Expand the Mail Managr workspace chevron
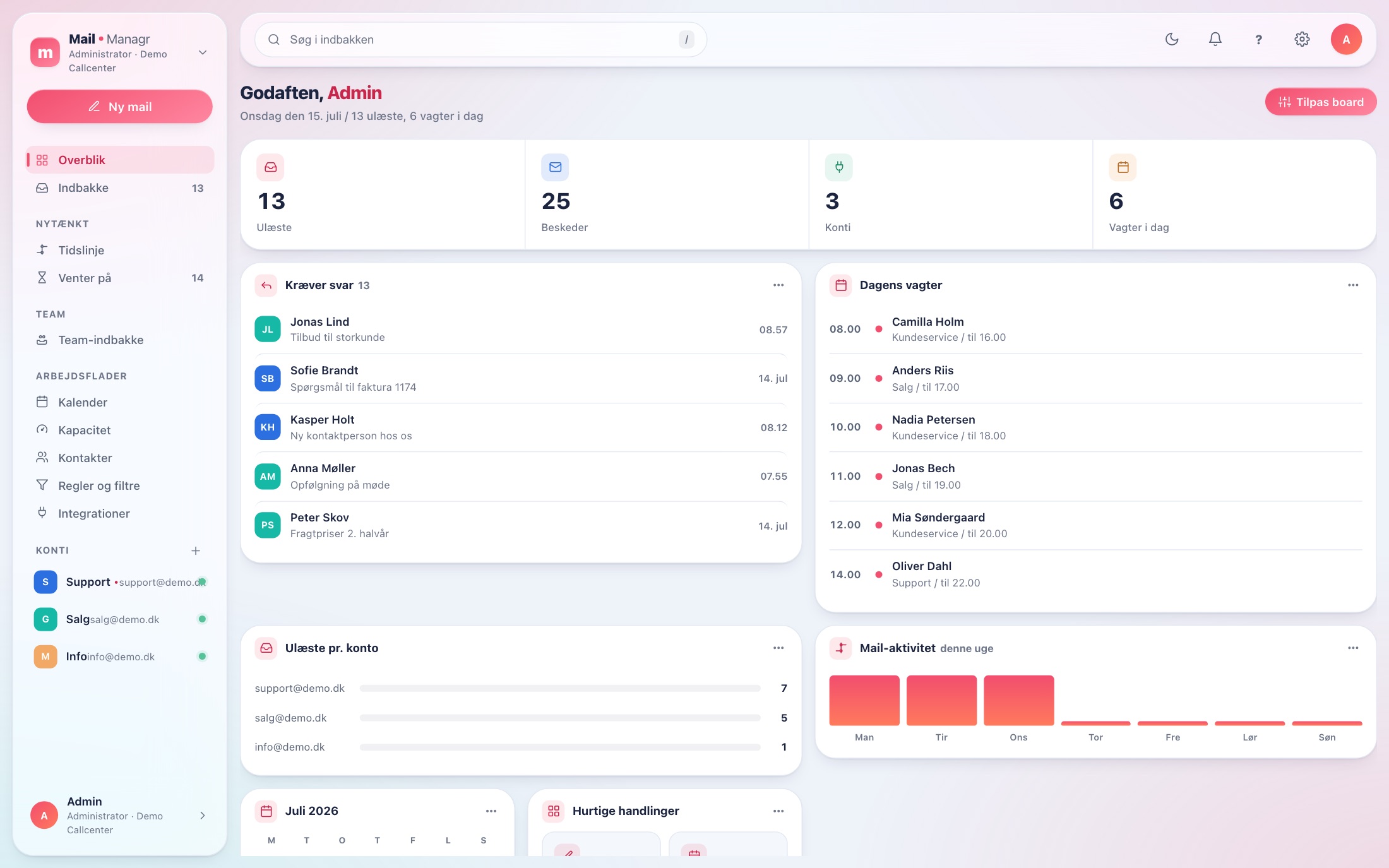 click(x=203, y=52)
